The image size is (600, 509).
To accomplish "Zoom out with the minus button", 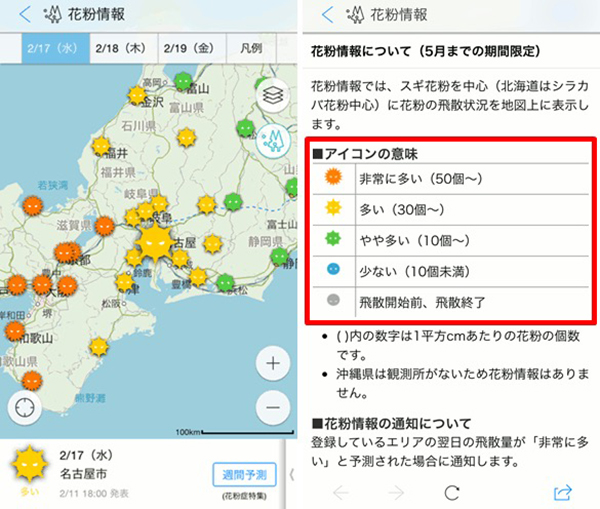I will 272,408.
